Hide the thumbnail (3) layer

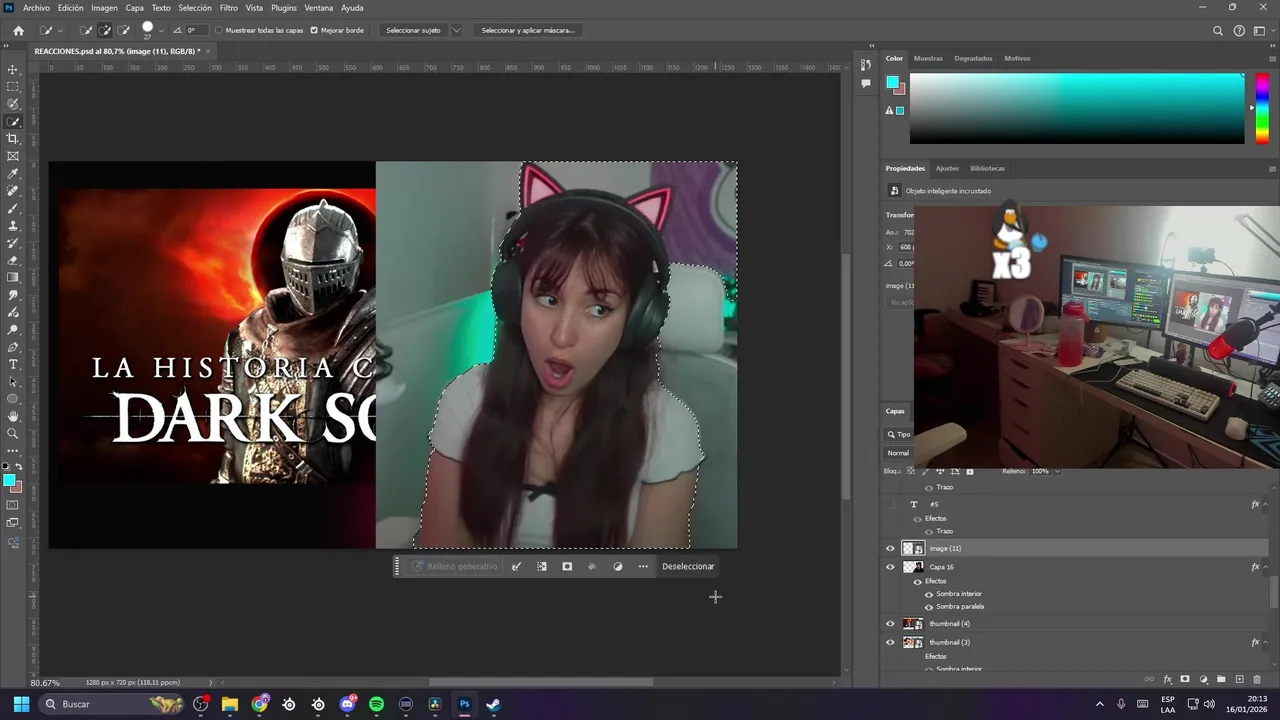(890, 642)
